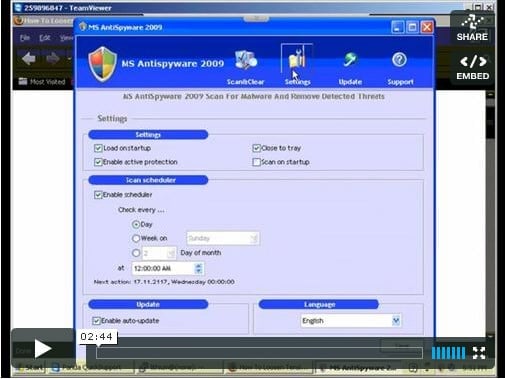Click the 12:00:00 AM time field
505x379 pixels.
163,268
